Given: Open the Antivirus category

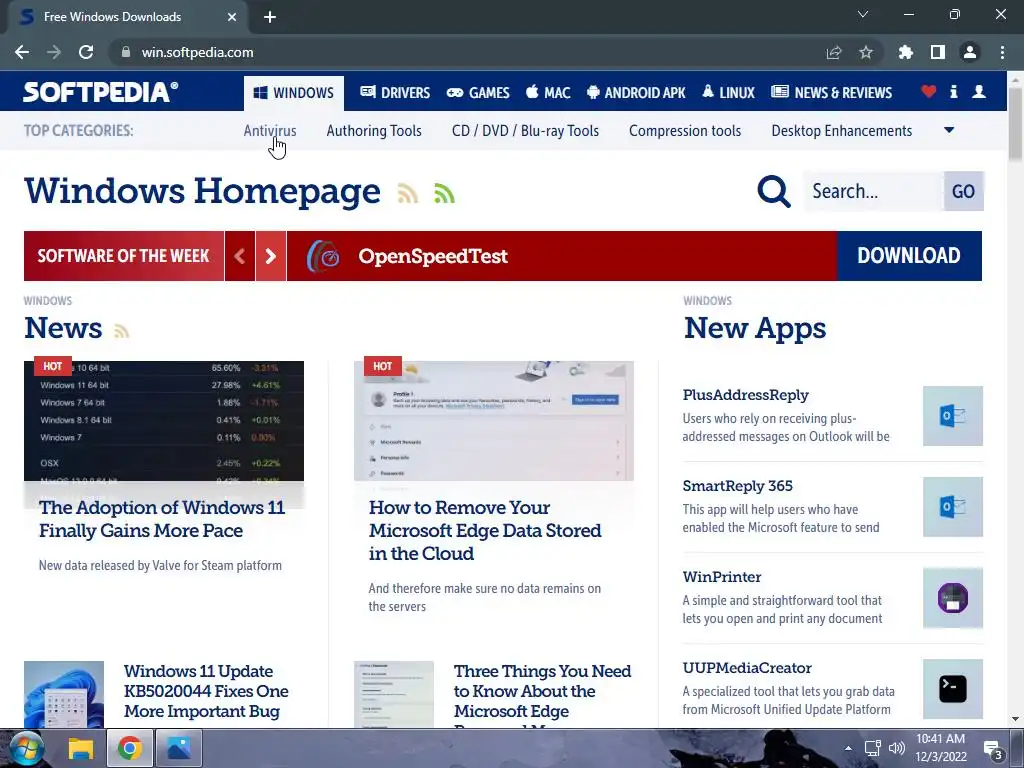Looking at the screenshot, I should click(270, 131).
